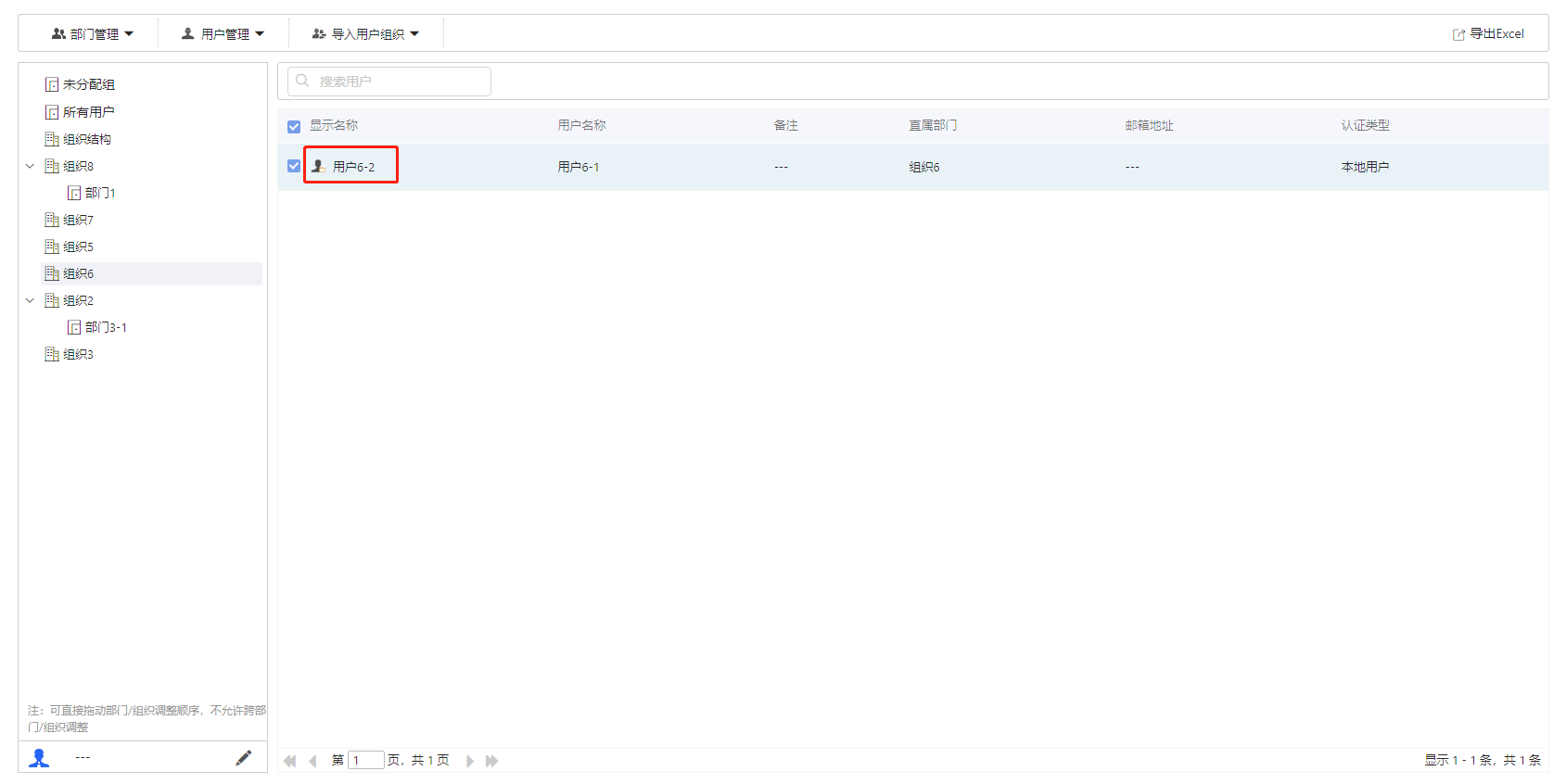
Task: Click the icon next to 所有用户
Action: pos(52,112)
